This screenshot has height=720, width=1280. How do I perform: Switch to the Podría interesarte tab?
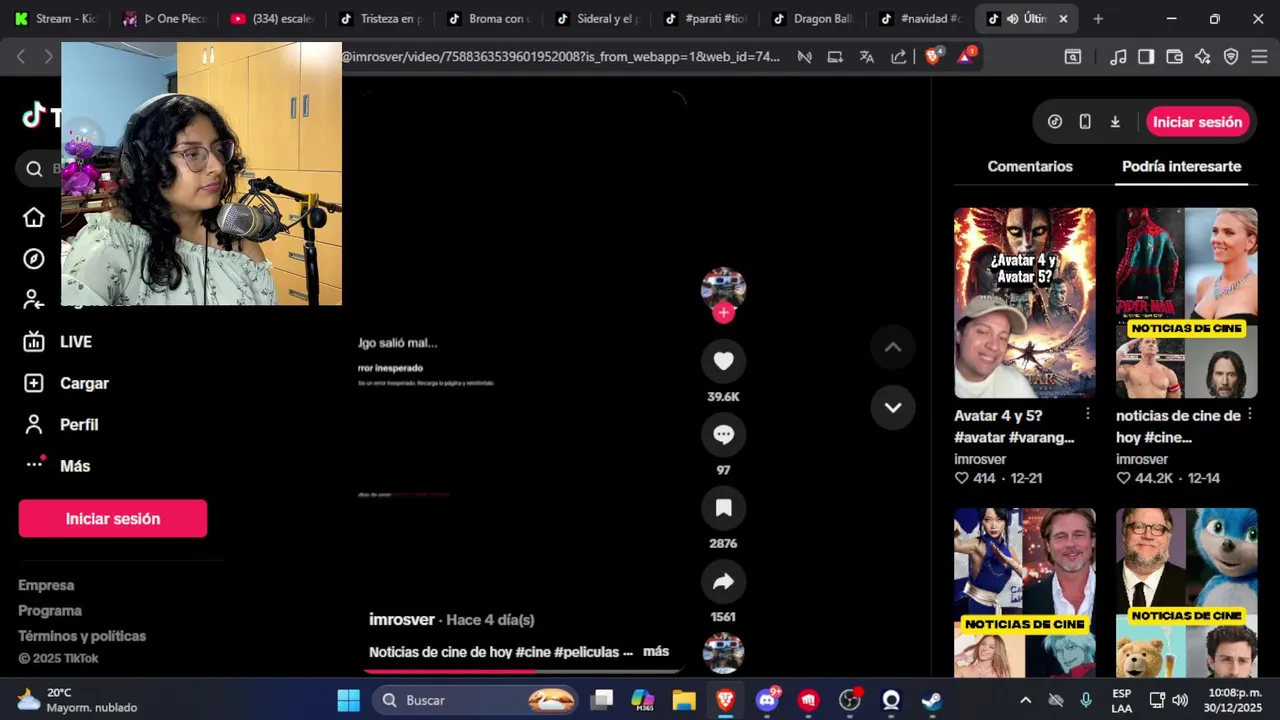coord(1181,166)
